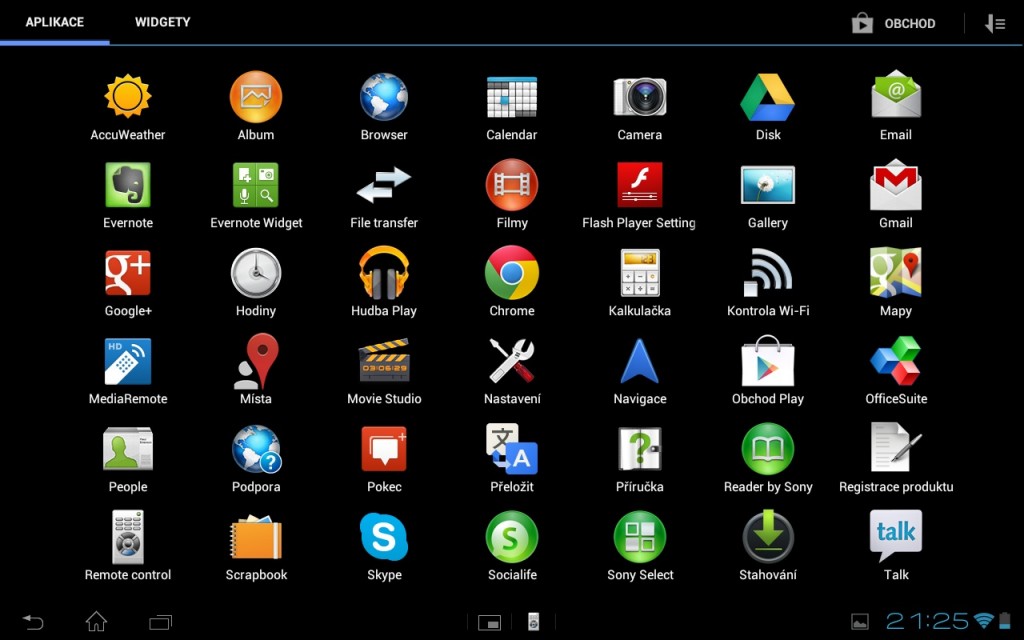Launch Gmail

click(896, 185)
